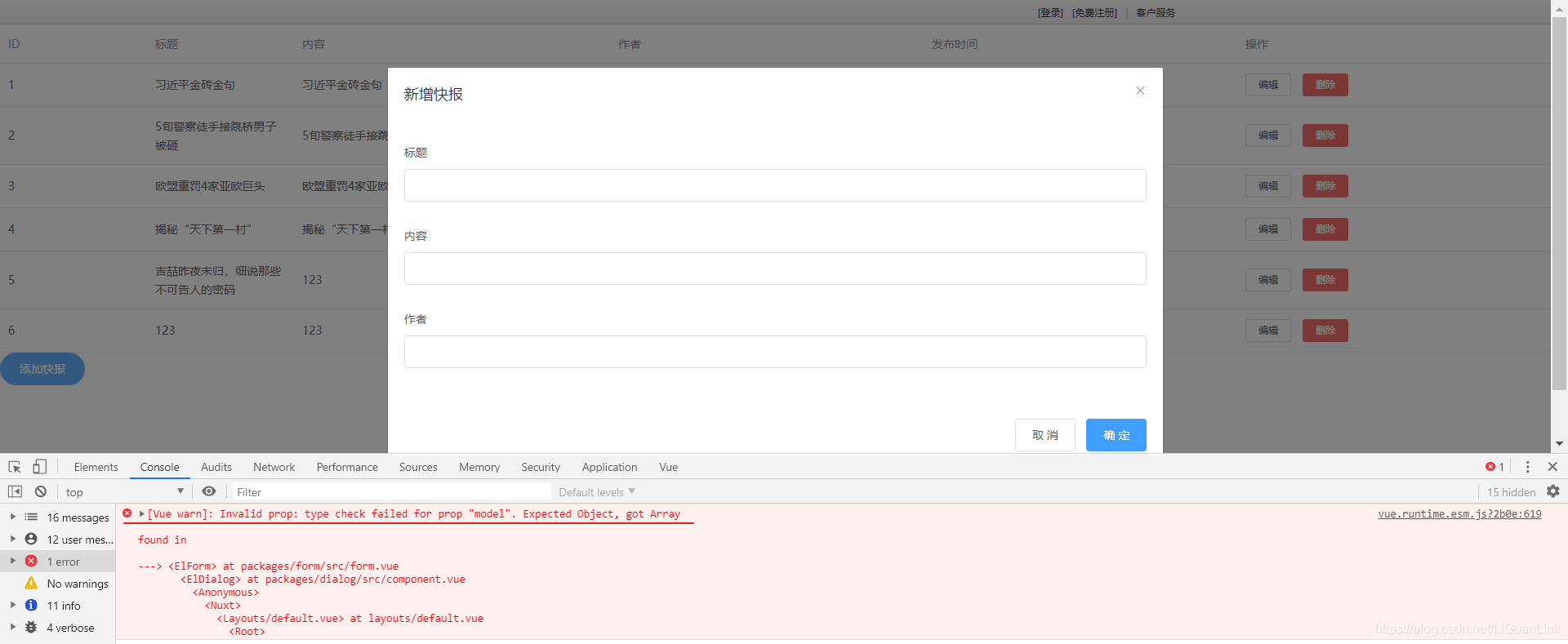Toggle the device toolbar icon
Image resolution: width=1568 pixels, height=644 pixels.
[39, 467]
